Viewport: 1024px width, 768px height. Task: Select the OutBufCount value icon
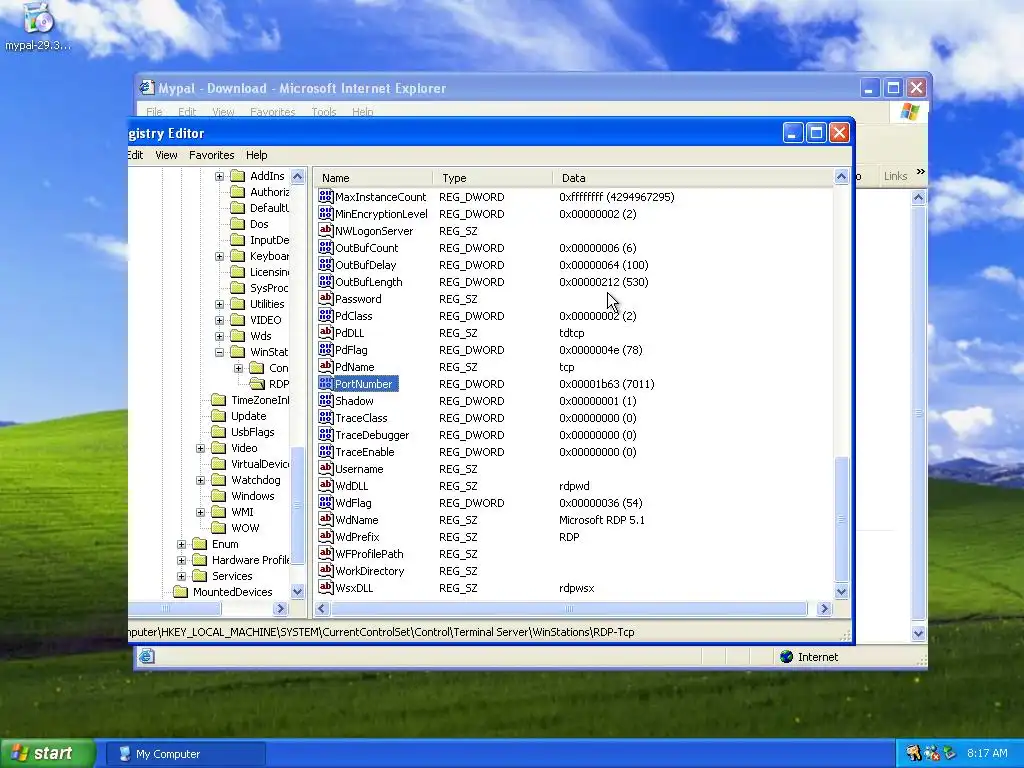click(325, 247)
